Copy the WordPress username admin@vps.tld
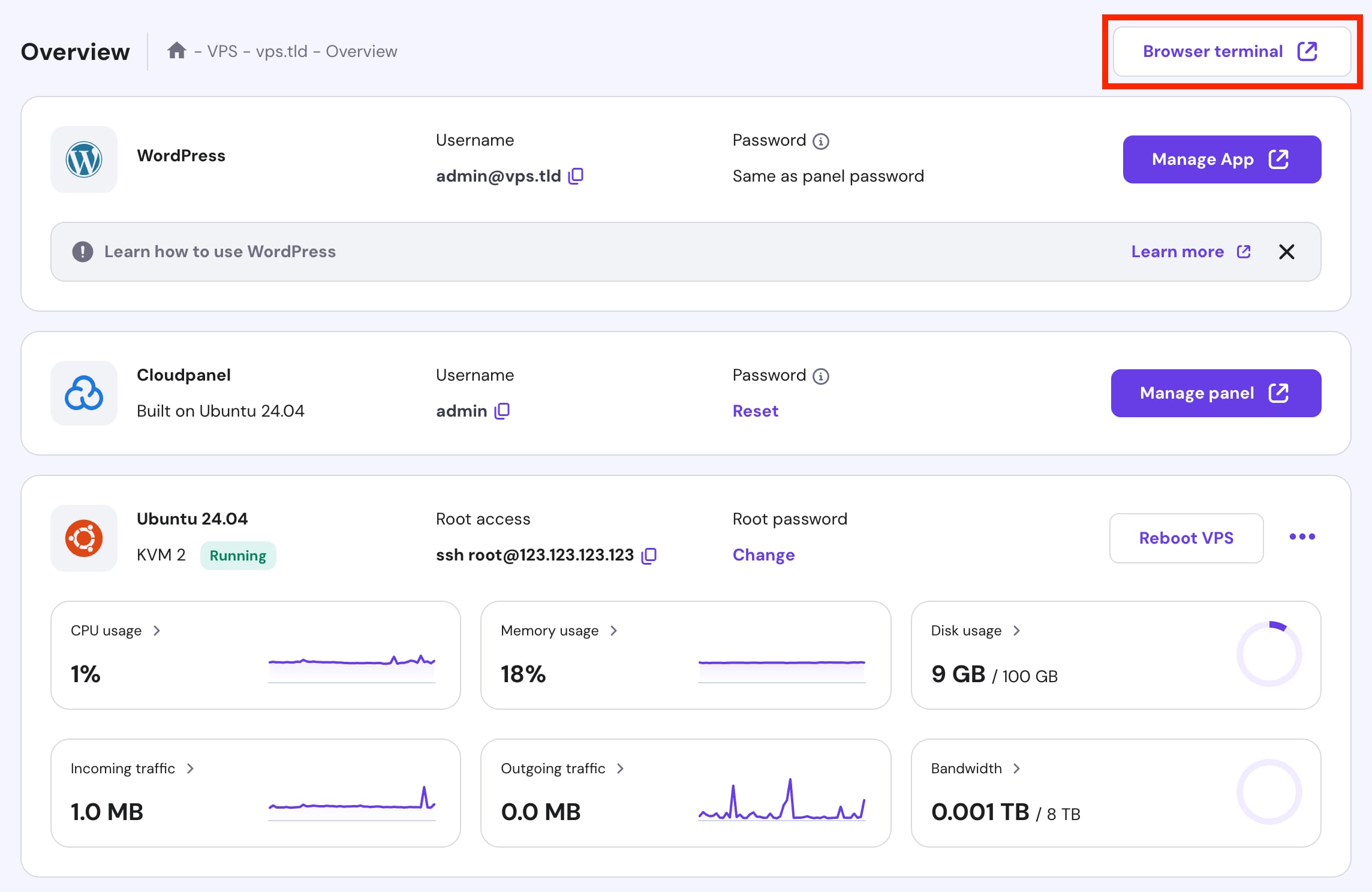This screenshot has height=892, width=1372. point(576,176)
